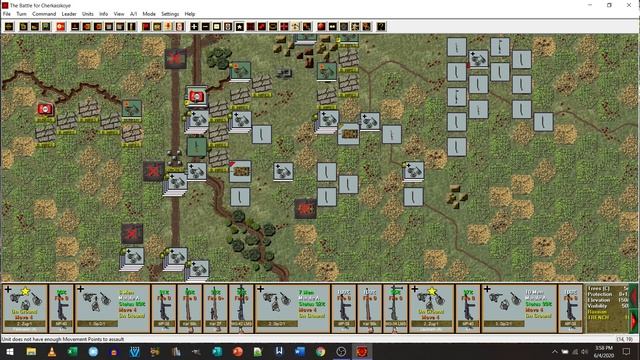640x360 pixels.
Task: Expand the system tray hidden icons chevron
Action: (x=555, y=351)
